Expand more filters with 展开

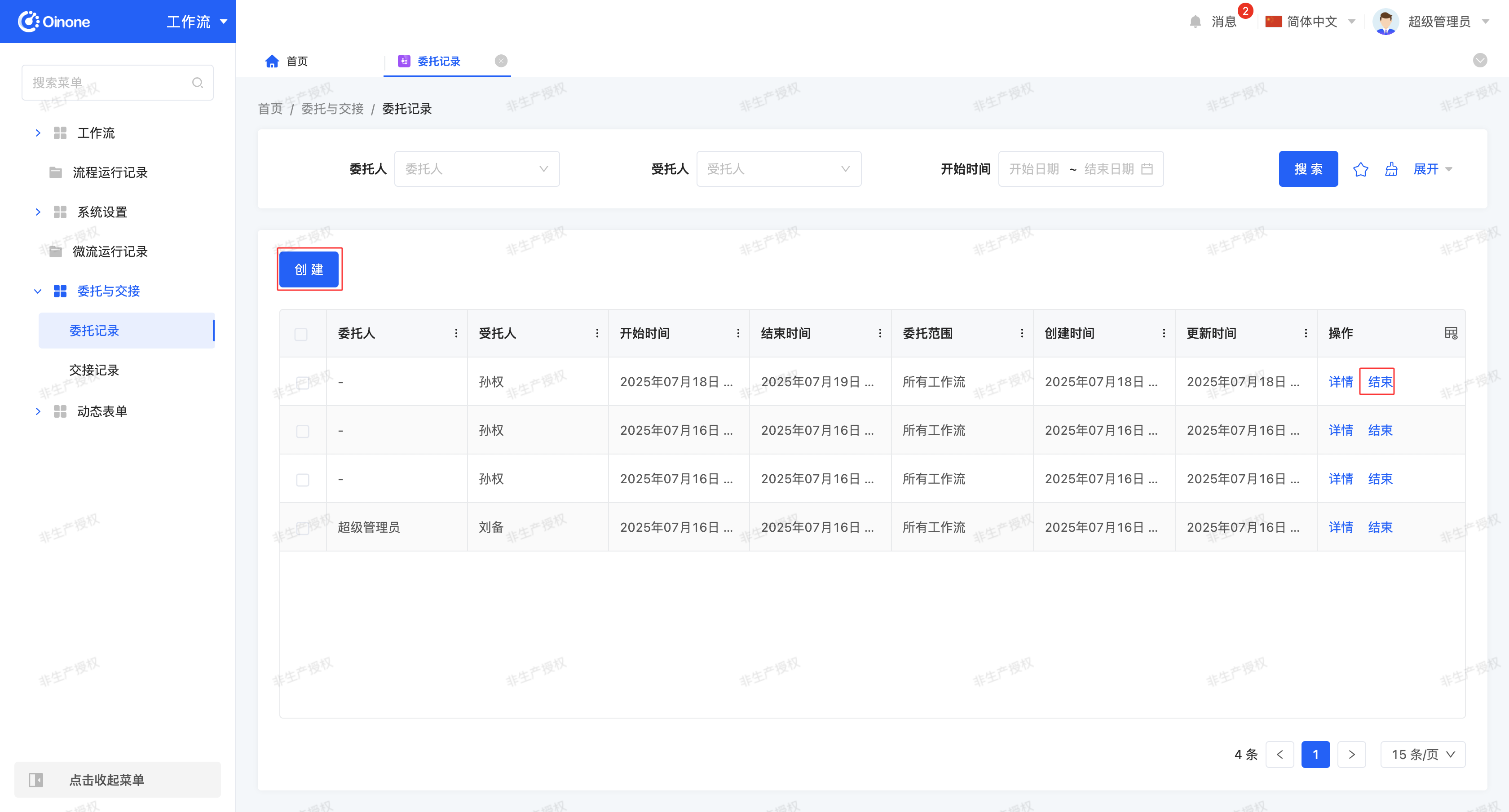(x=1432, y=169)
